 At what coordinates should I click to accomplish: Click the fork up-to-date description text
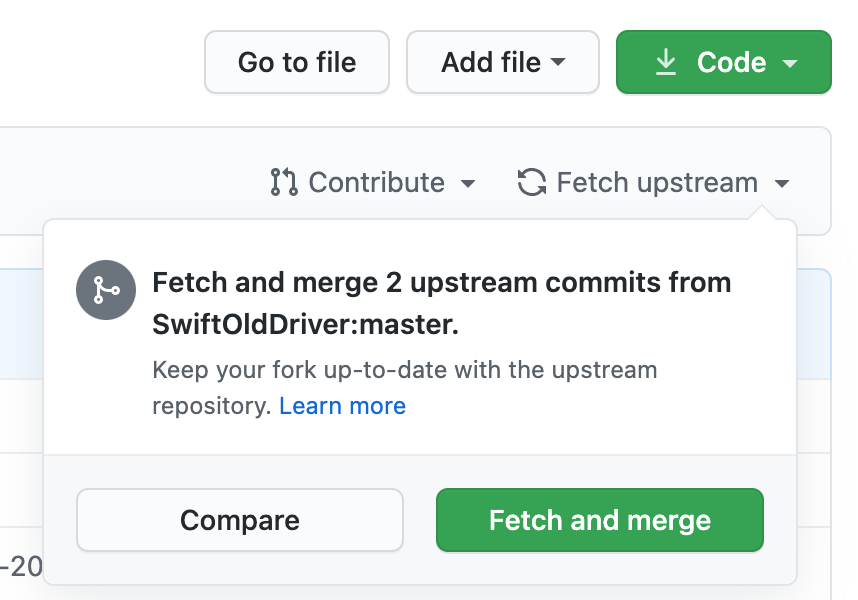click(404, 388)
